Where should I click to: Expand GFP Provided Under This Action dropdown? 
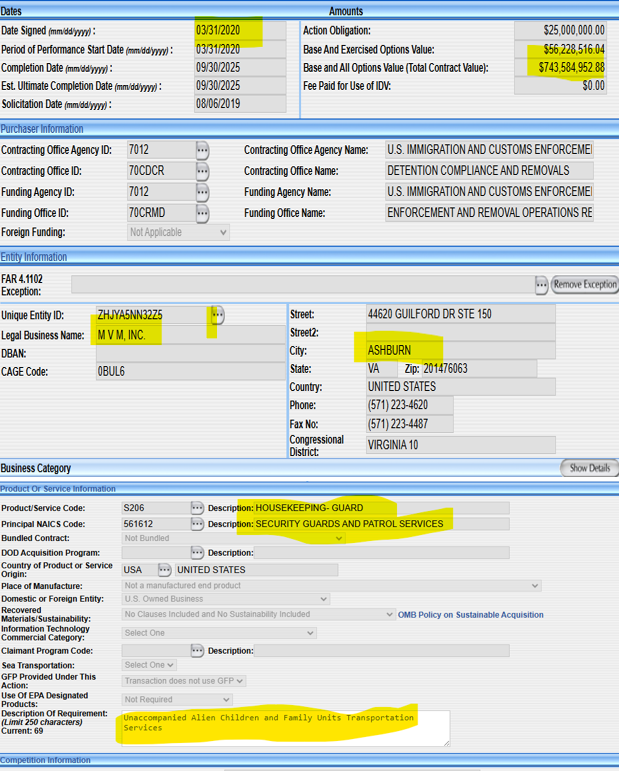184,681
